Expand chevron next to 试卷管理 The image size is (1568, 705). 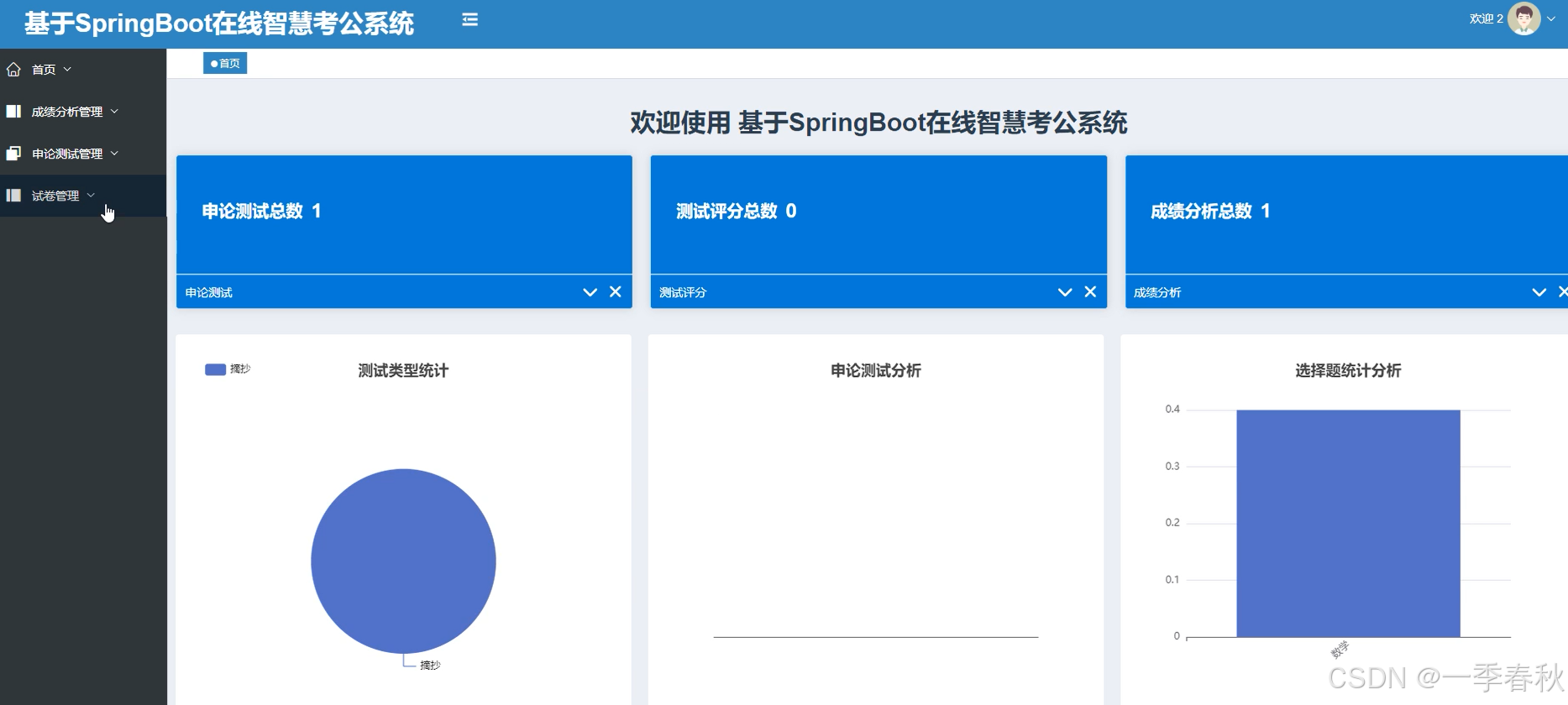(91, 196)
